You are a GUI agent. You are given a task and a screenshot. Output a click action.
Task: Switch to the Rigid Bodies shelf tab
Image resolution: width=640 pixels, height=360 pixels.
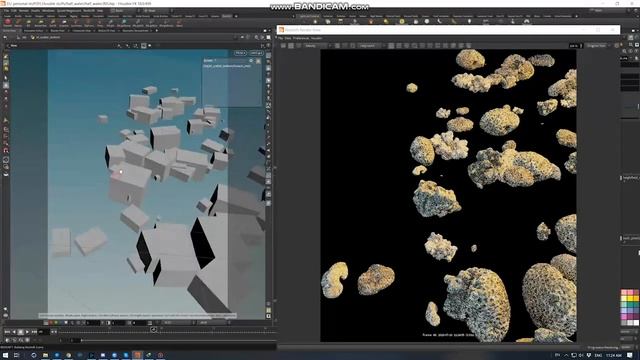[x=376, y=16]
